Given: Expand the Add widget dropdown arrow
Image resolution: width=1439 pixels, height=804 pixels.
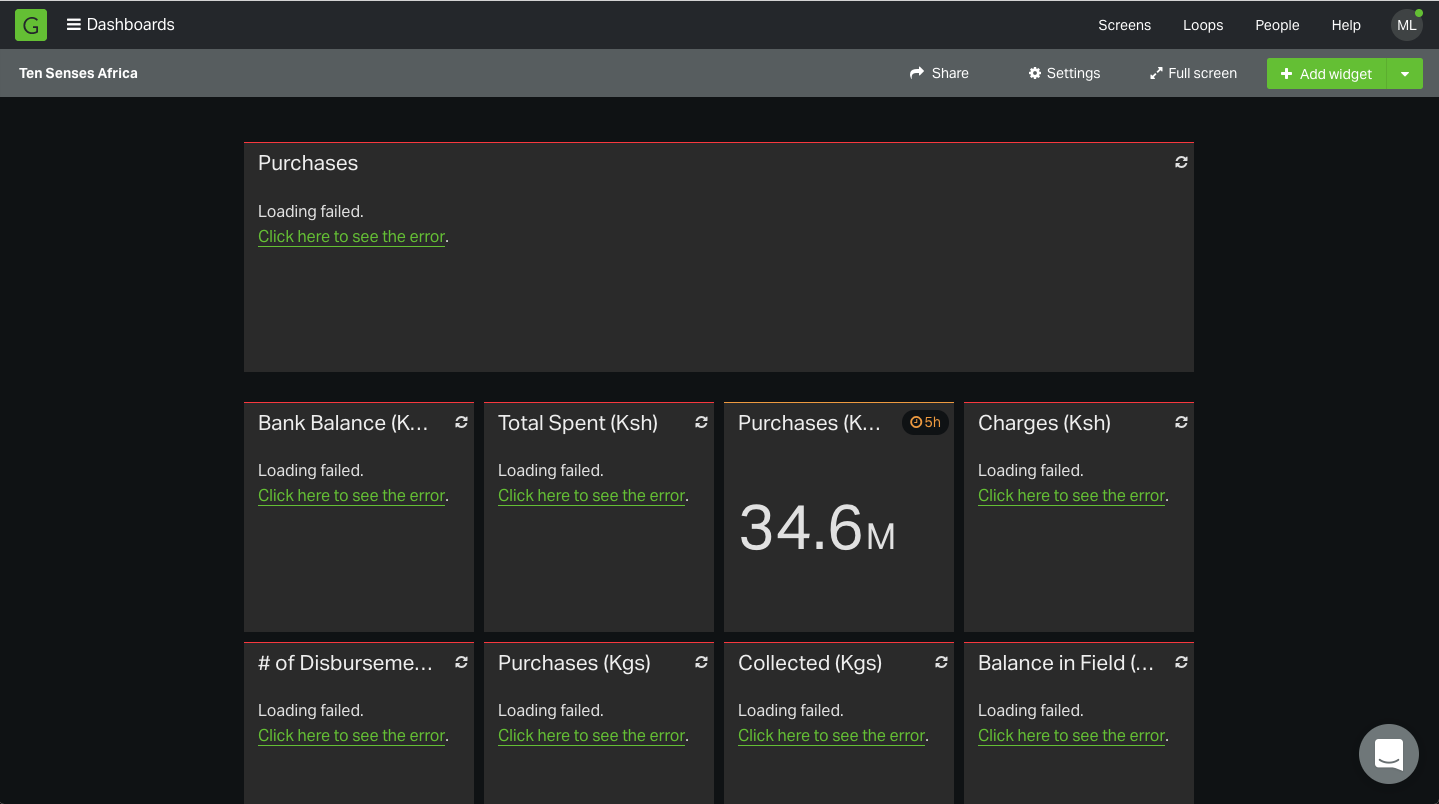Looking at the screenshot, I should point(1405,74).
